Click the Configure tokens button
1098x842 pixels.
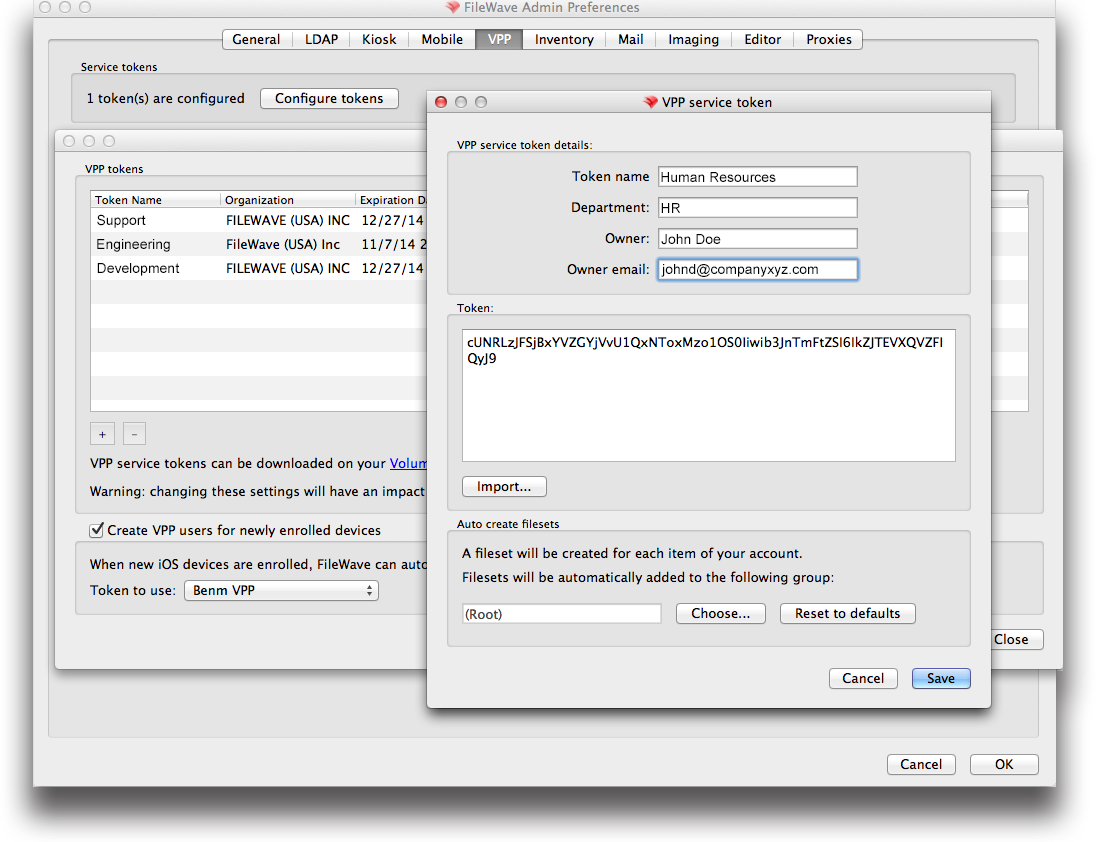tap(329, 99)
